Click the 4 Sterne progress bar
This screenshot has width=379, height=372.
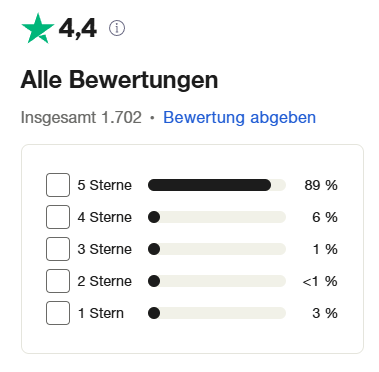pyautogui.click(x=217, y=217)
